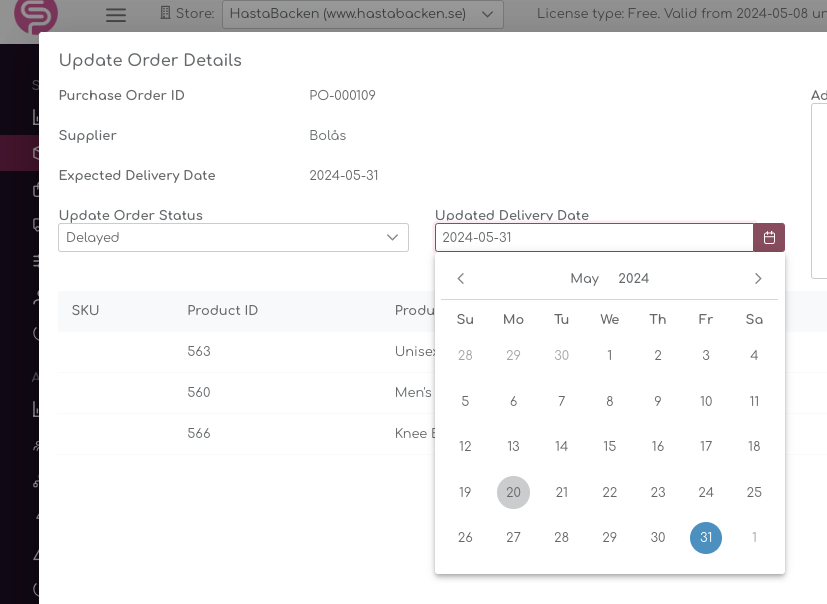
Task: Select May 21 in the calendar
Action: (562, 492)
